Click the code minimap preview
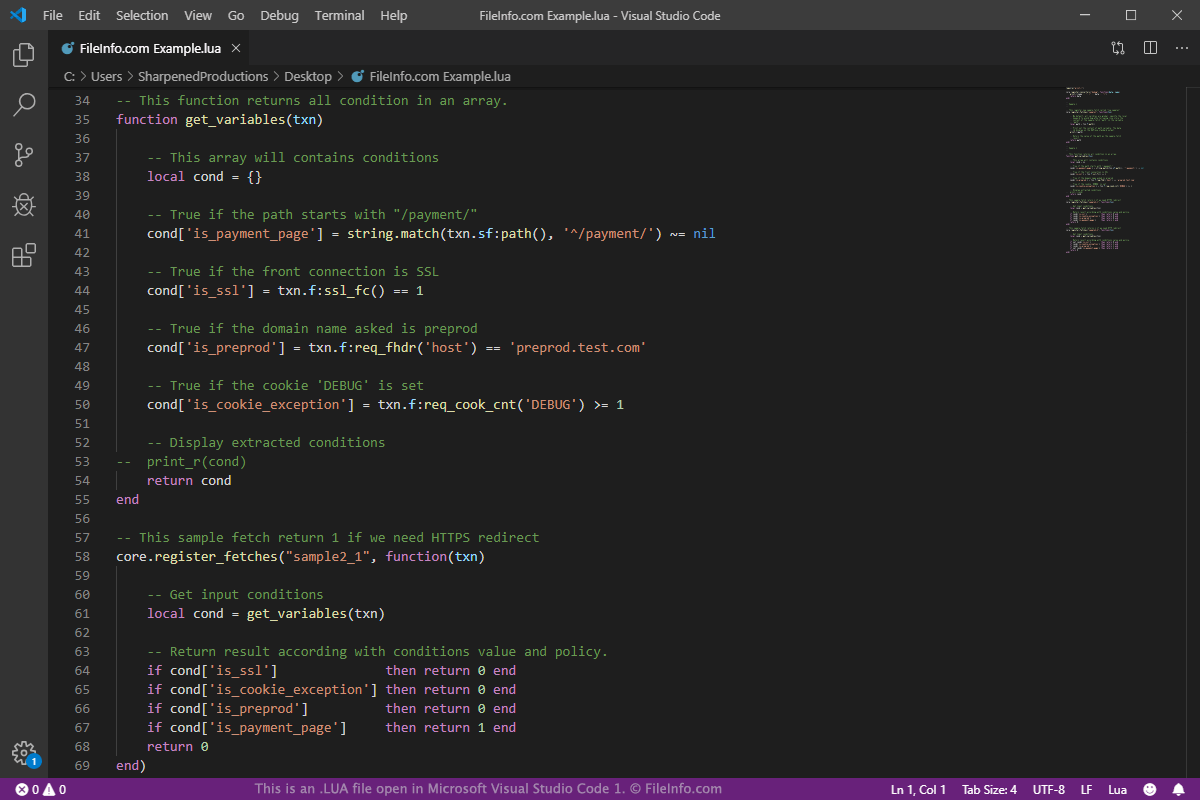 [x=1105, y=170]
